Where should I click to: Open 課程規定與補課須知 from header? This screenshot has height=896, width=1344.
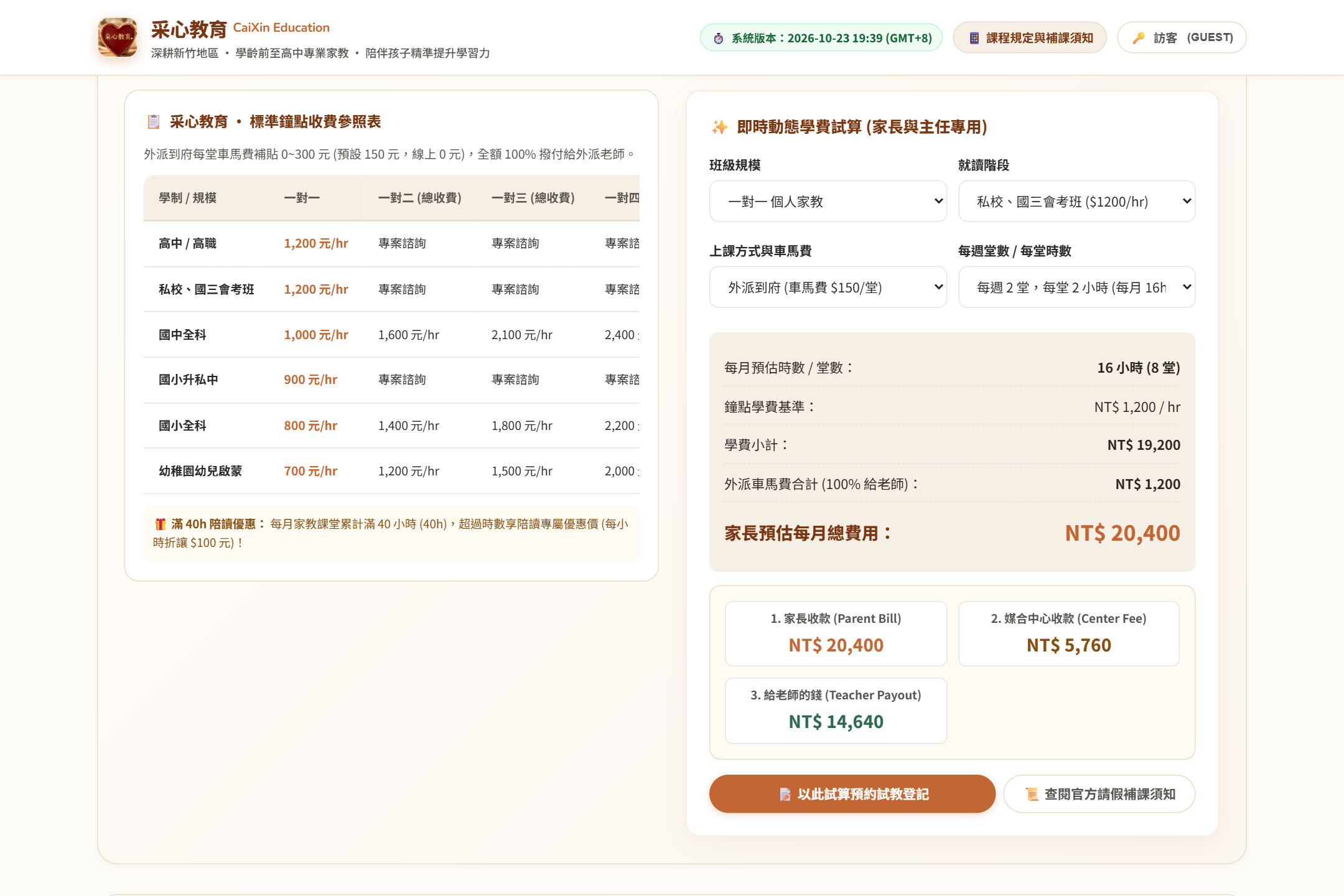pos(1030,37)
